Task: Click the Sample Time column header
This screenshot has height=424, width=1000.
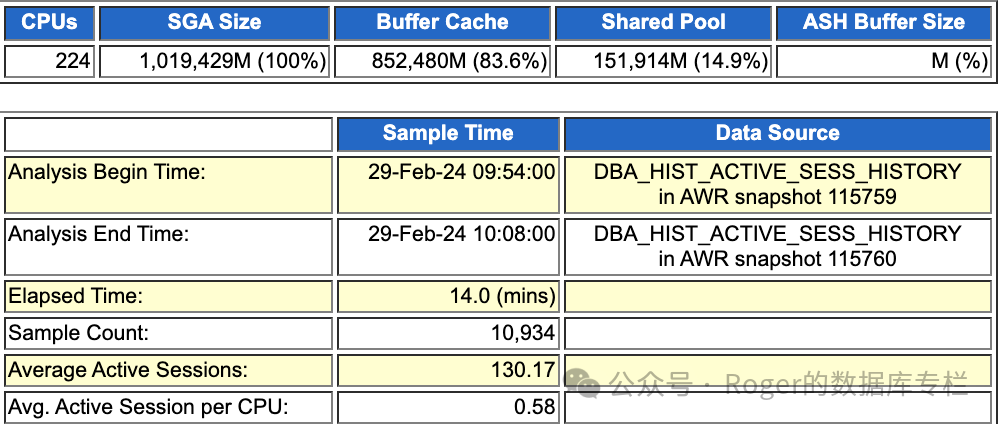Action: point(447,133)
